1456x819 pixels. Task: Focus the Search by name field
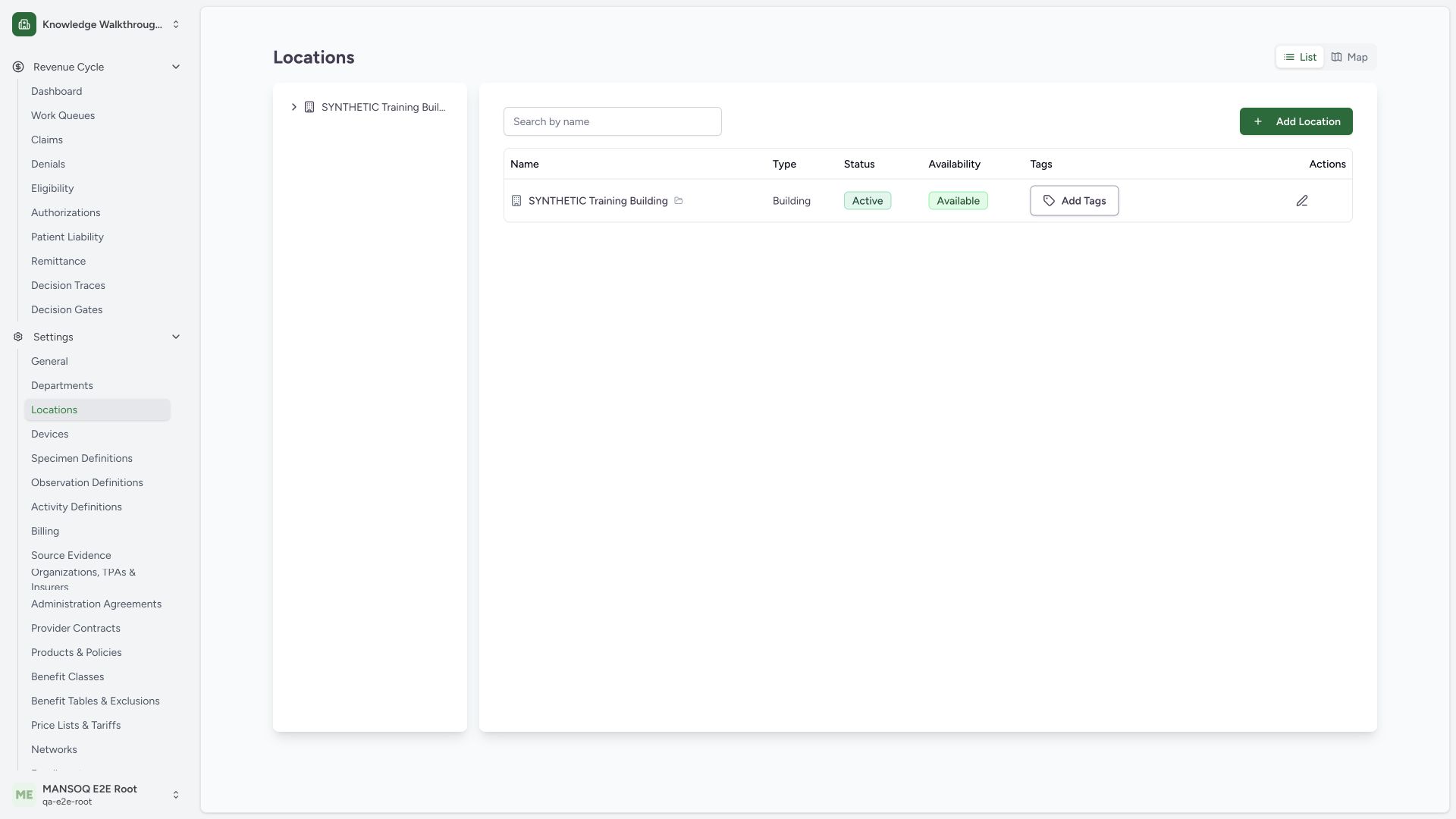[612, 121]
